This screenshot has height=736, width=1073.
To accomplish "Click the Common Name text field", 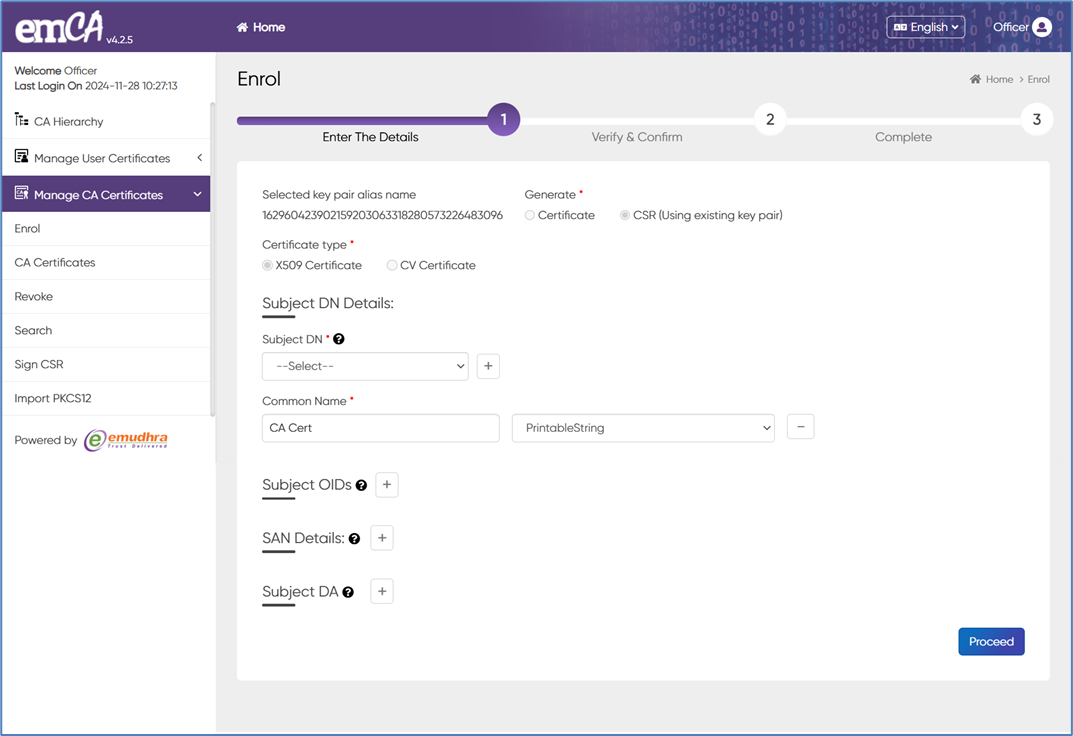I will tap(380, 428).
